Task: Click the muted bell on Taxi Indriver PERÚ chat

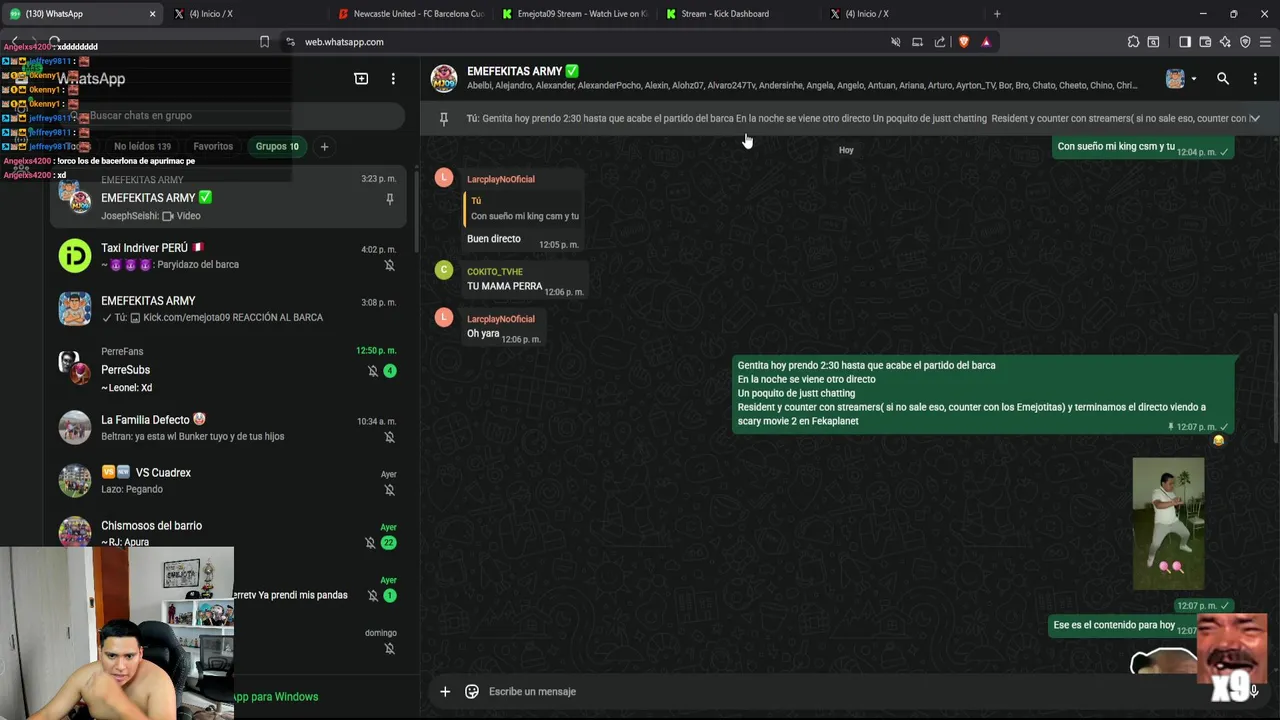Action: click(389, 265)
